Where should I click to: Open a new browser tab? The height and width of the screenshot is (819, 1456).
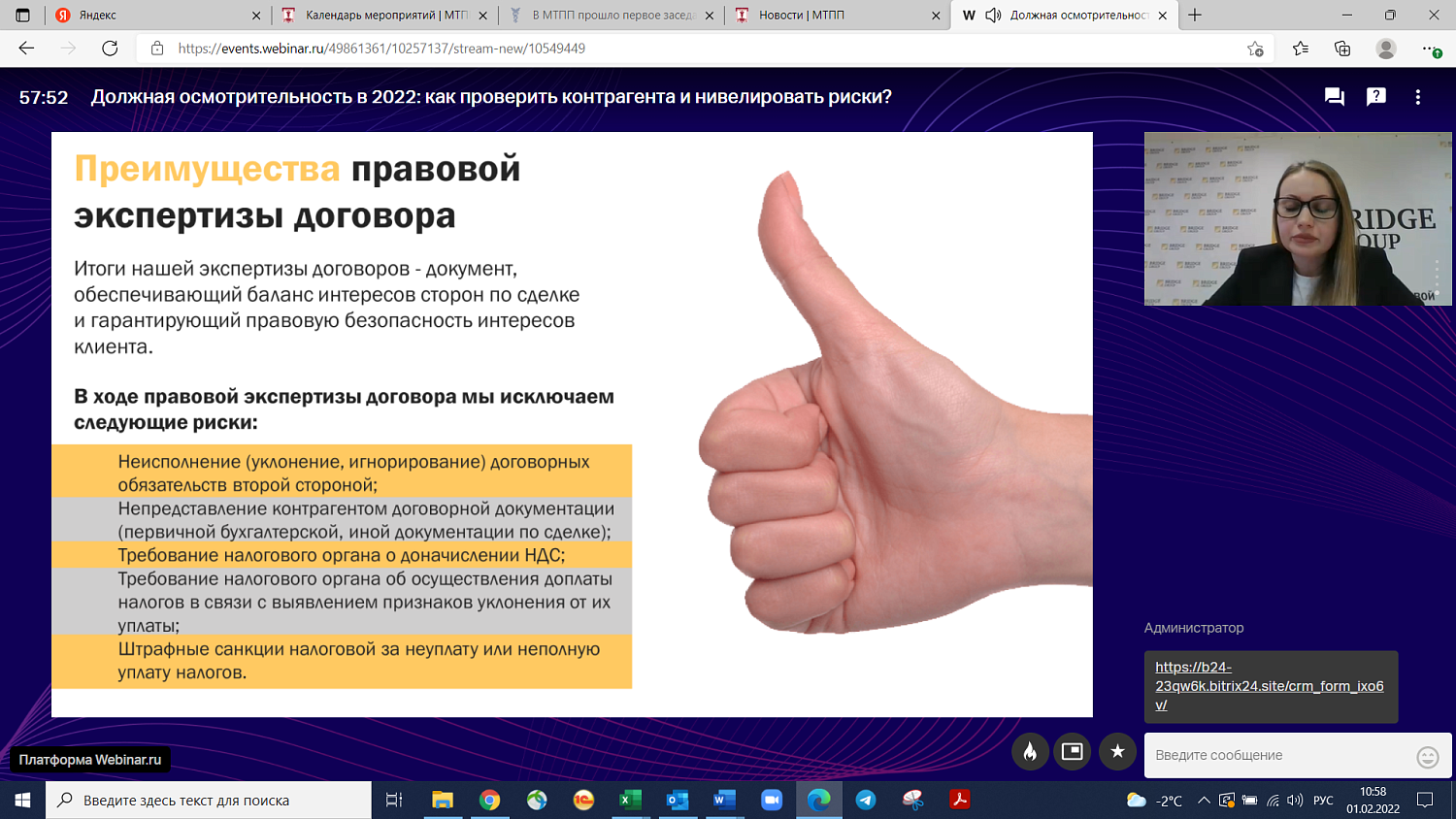(1195, 16)
